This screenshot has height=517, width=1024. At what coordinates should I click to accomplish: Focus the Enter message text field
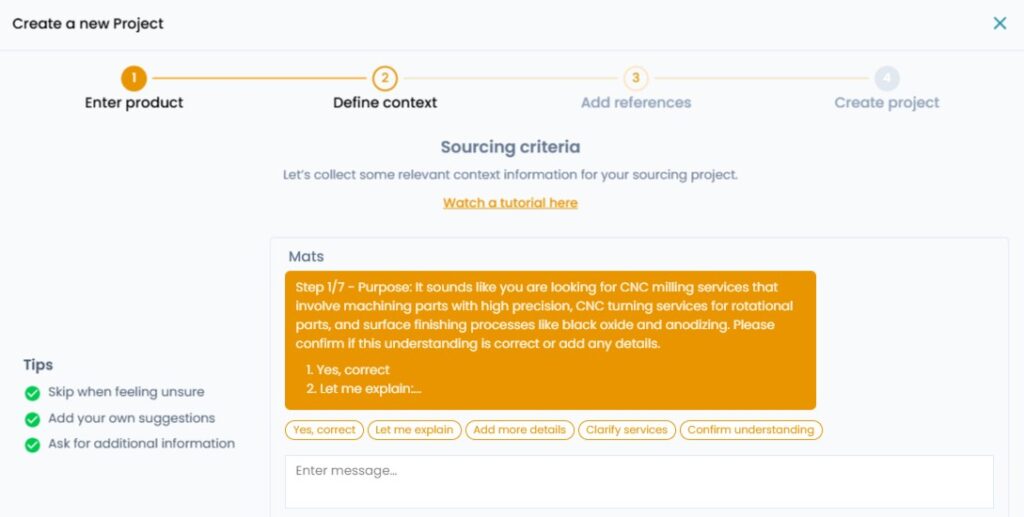pos(639,481)
